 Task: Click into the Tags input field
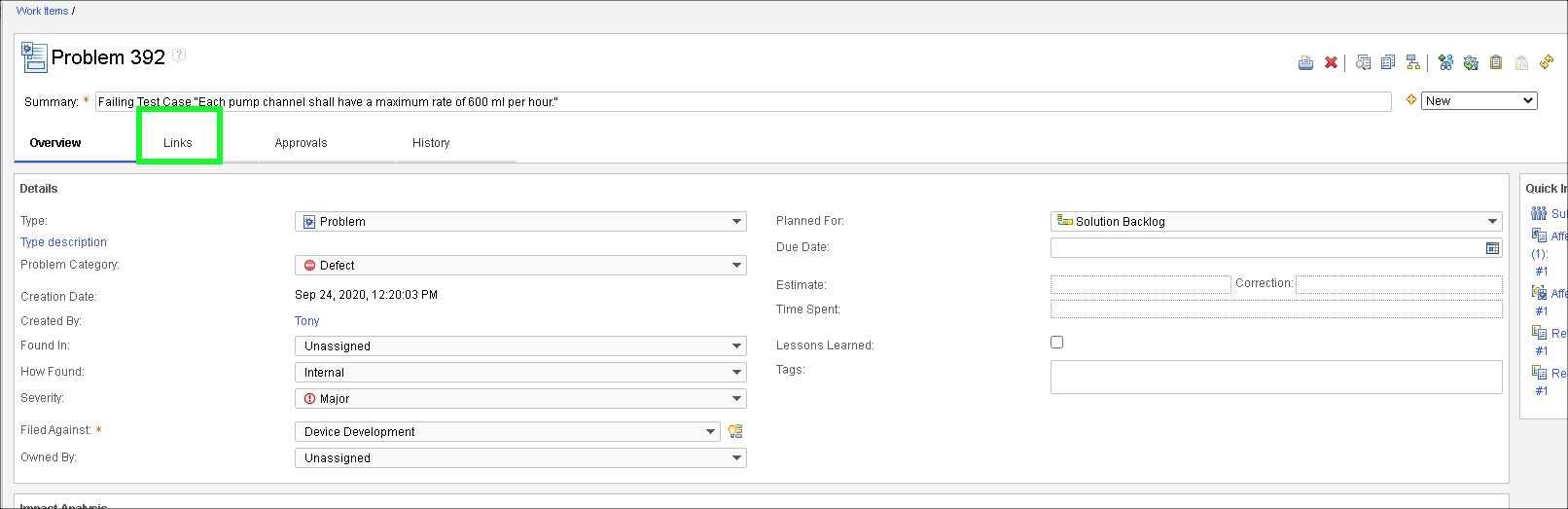click(x=1275, y=378)
